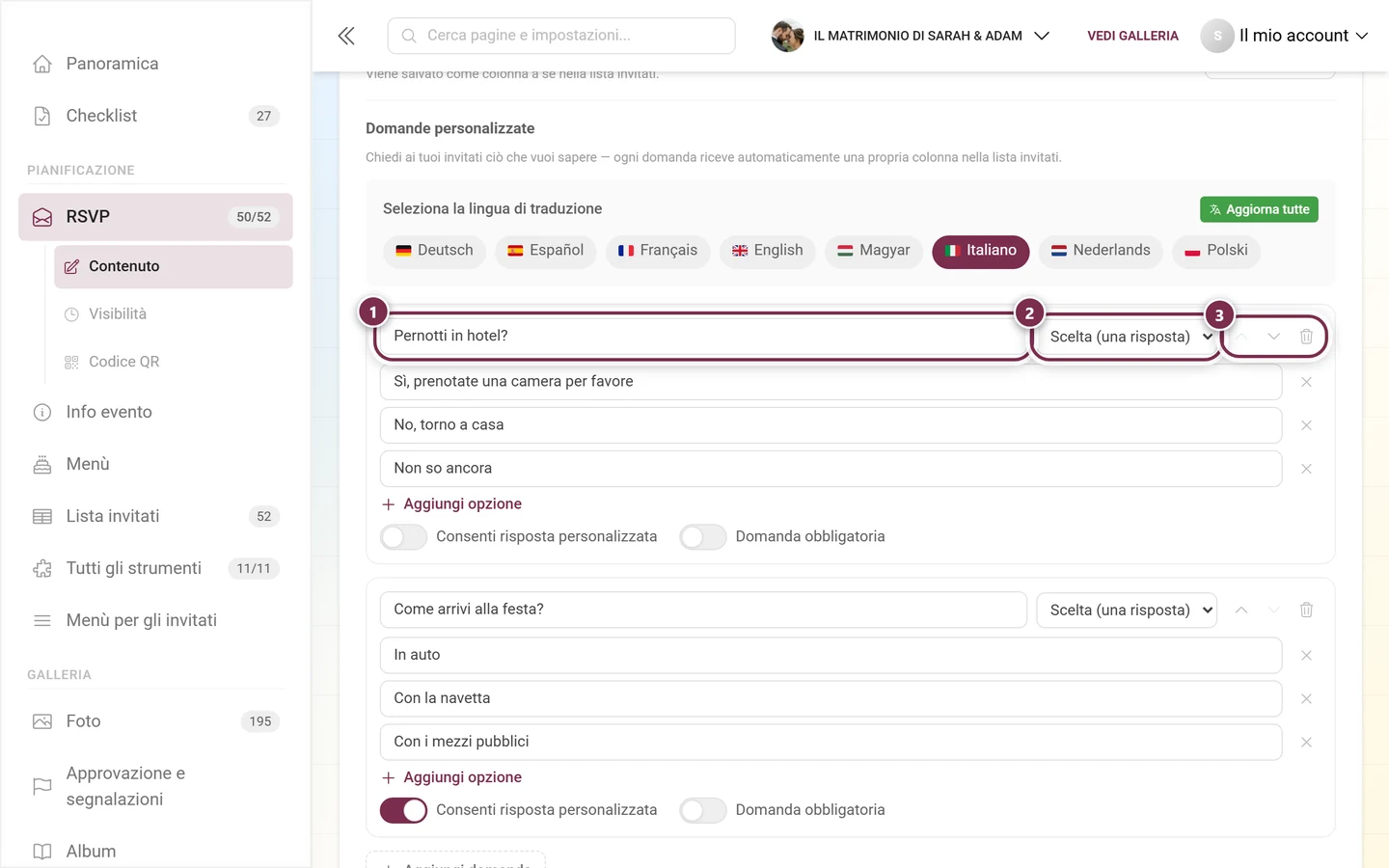Open Visibilità under RSVP
Image resolution: width=1389 pixels, height=868 pixels.
point(174,314)
